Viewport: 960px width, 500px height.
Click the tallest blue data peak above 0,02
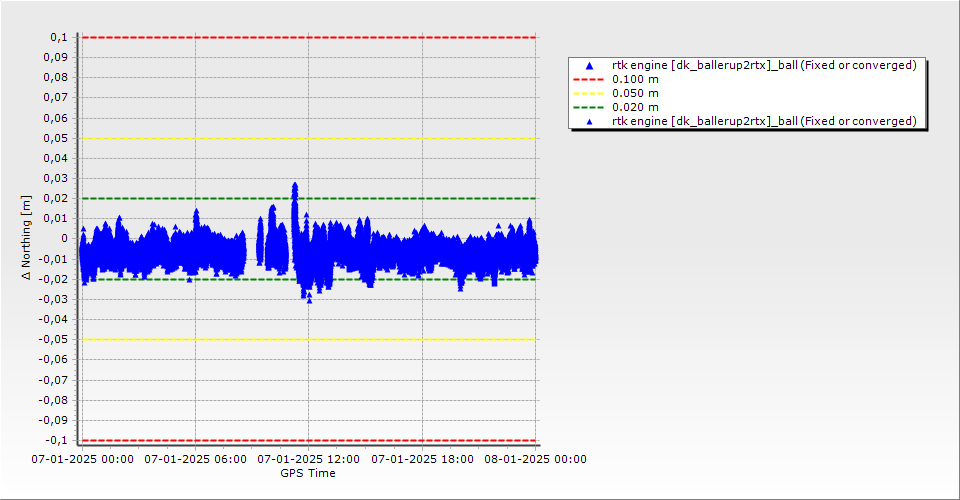[x=294, y=185]
